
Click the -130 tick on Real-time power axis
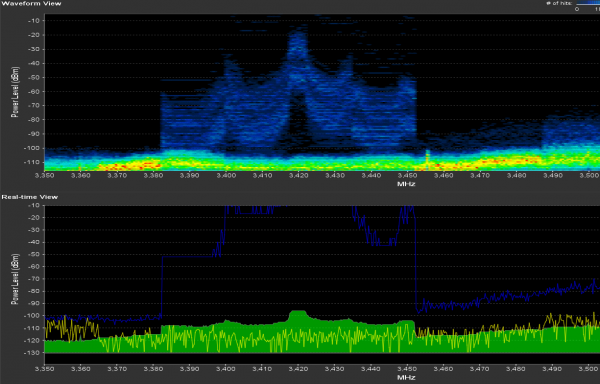point(32,353)
